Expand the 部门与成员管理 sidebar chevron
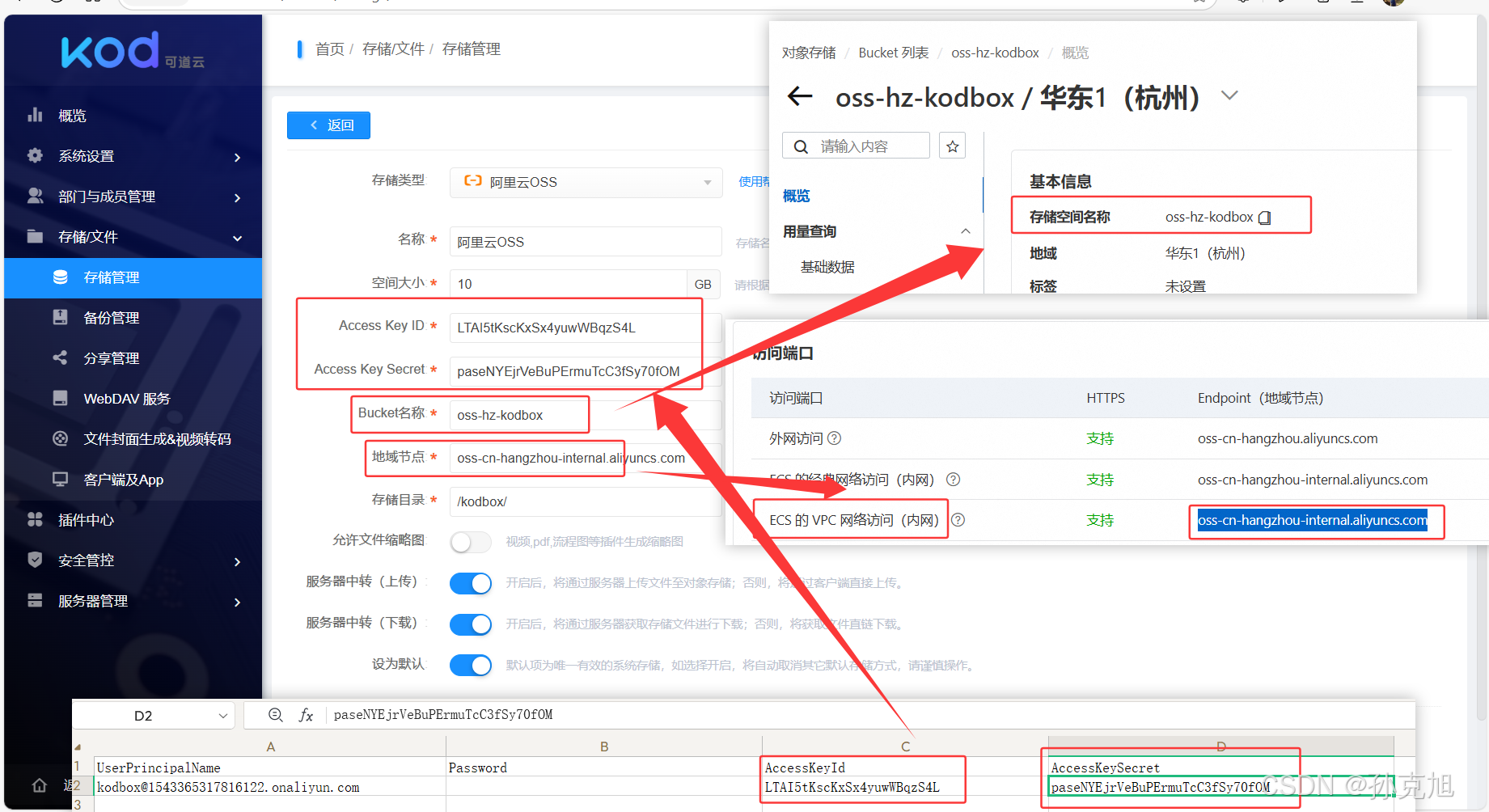This screenshot has width=1489, height=812. coord(237,197)
